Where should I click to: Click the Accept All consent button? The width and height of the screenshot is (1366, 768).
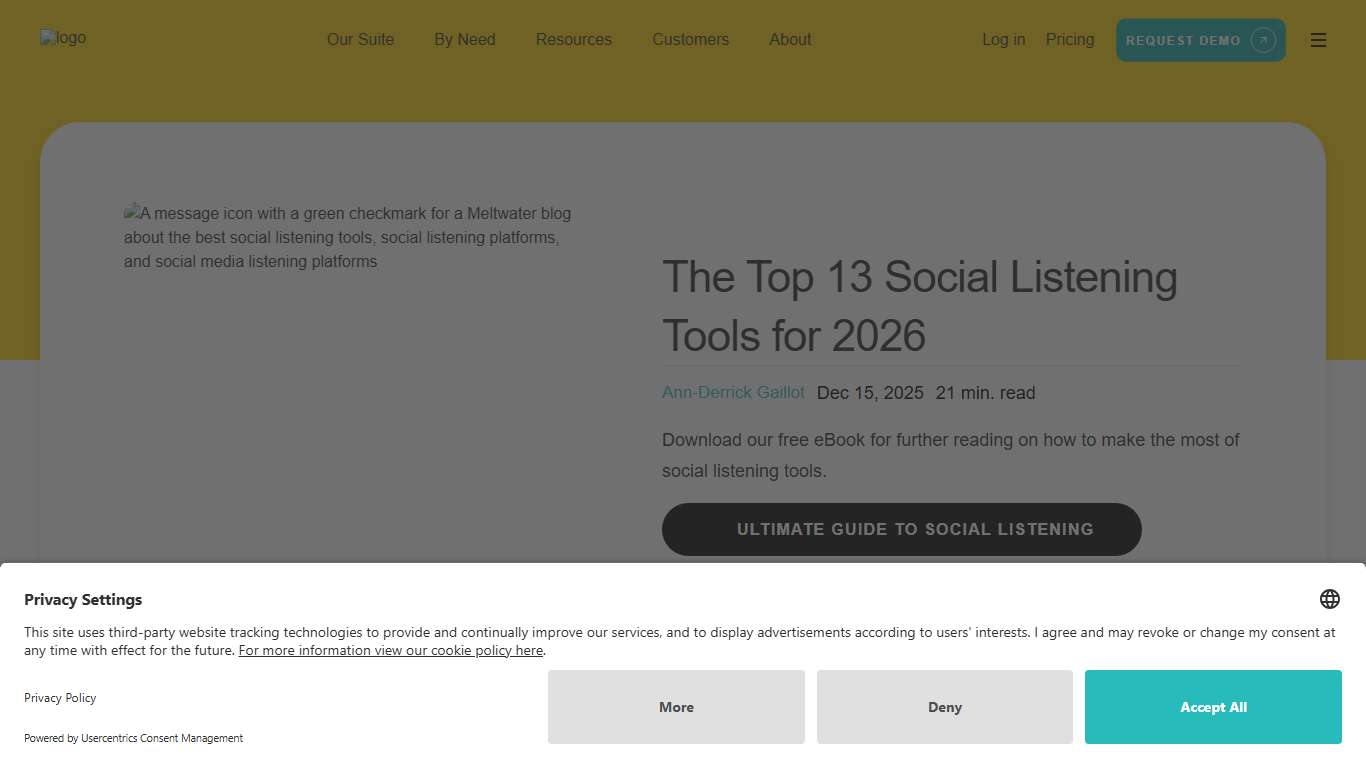[1212, 707]
